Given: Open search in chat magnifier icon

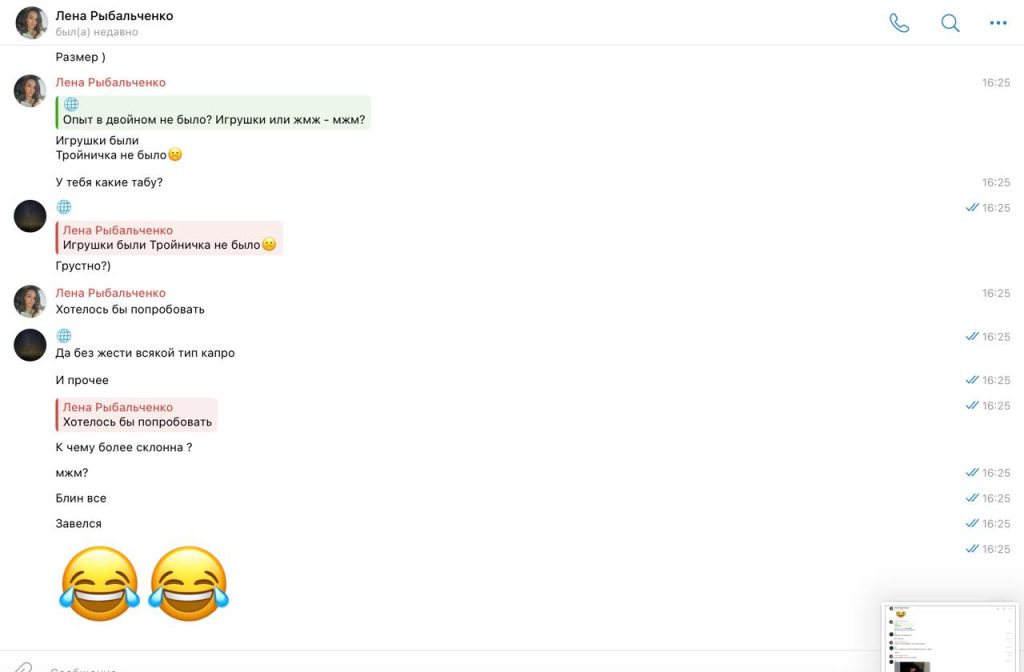Looking at the screenshot, I should pyautogui.click(x=950, y=23).
